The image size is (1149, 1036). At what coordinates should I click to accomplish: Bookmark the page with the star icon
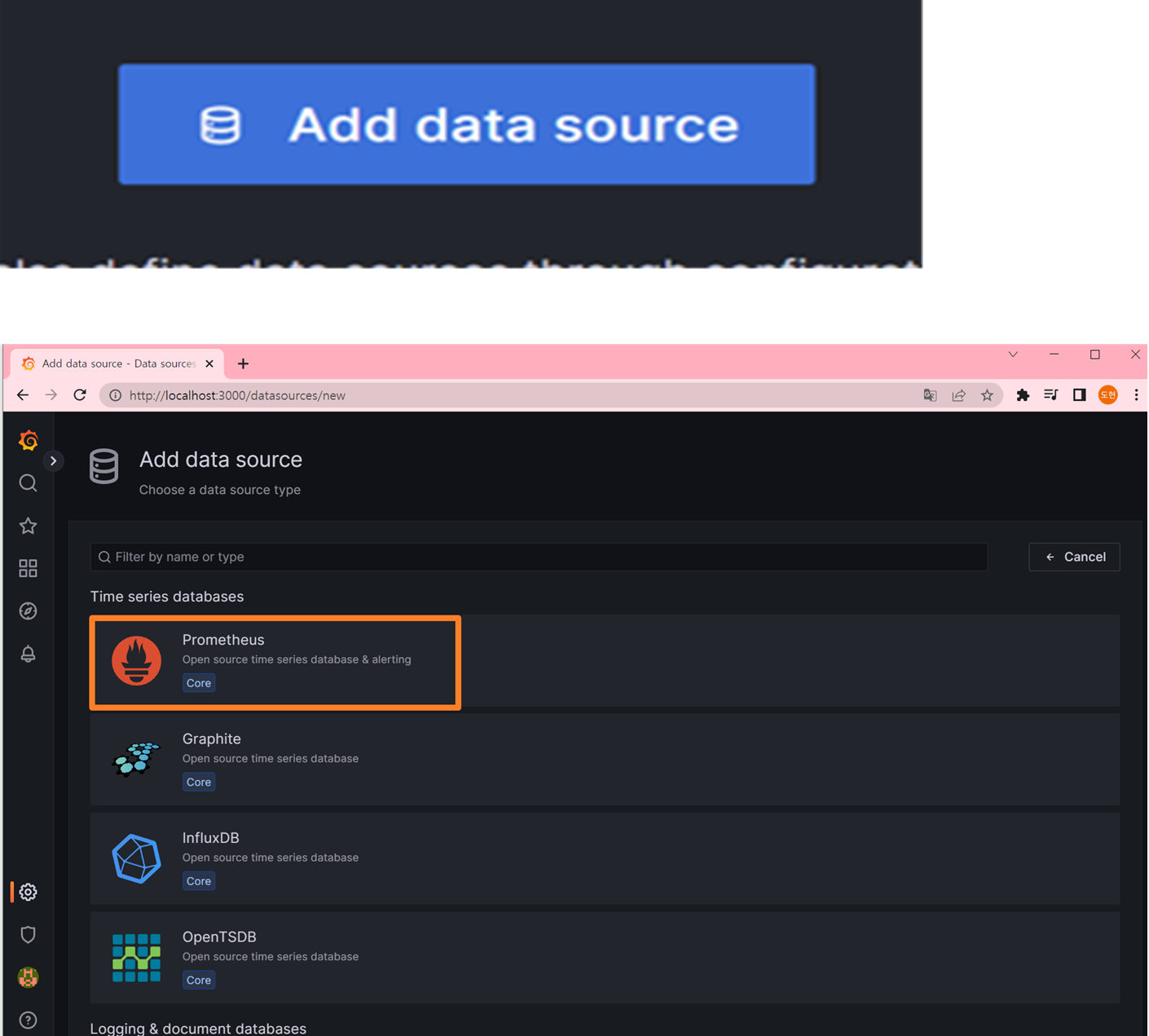[x=987, y=395]
